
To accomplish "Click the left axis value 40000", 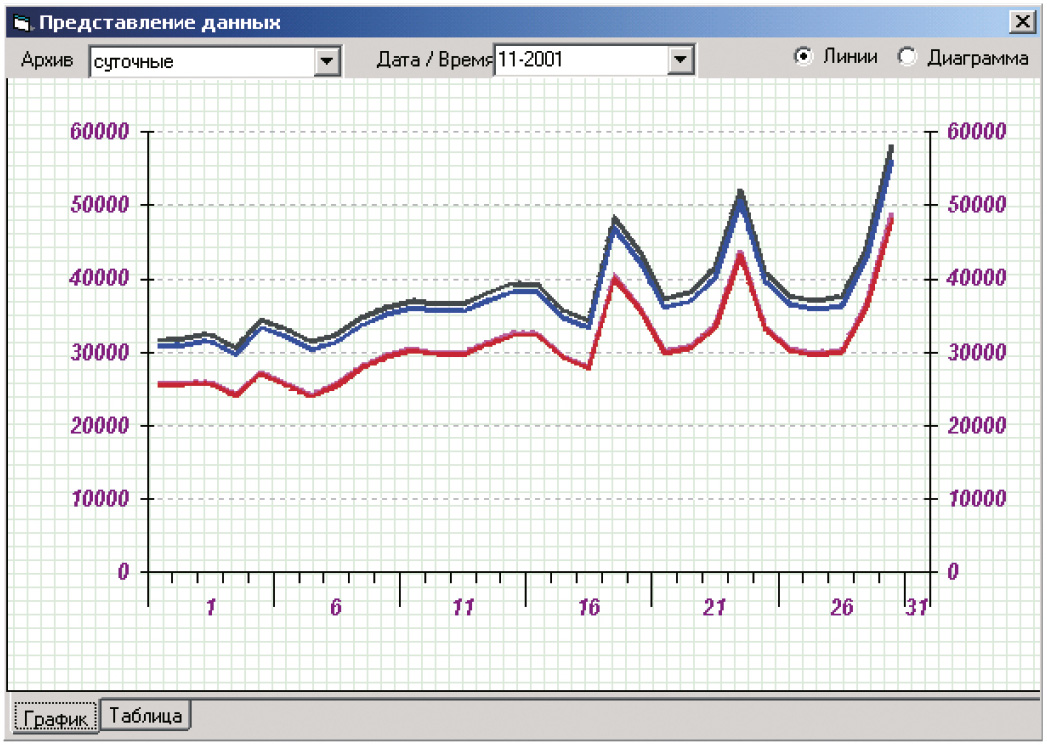I will coord(99,278).
